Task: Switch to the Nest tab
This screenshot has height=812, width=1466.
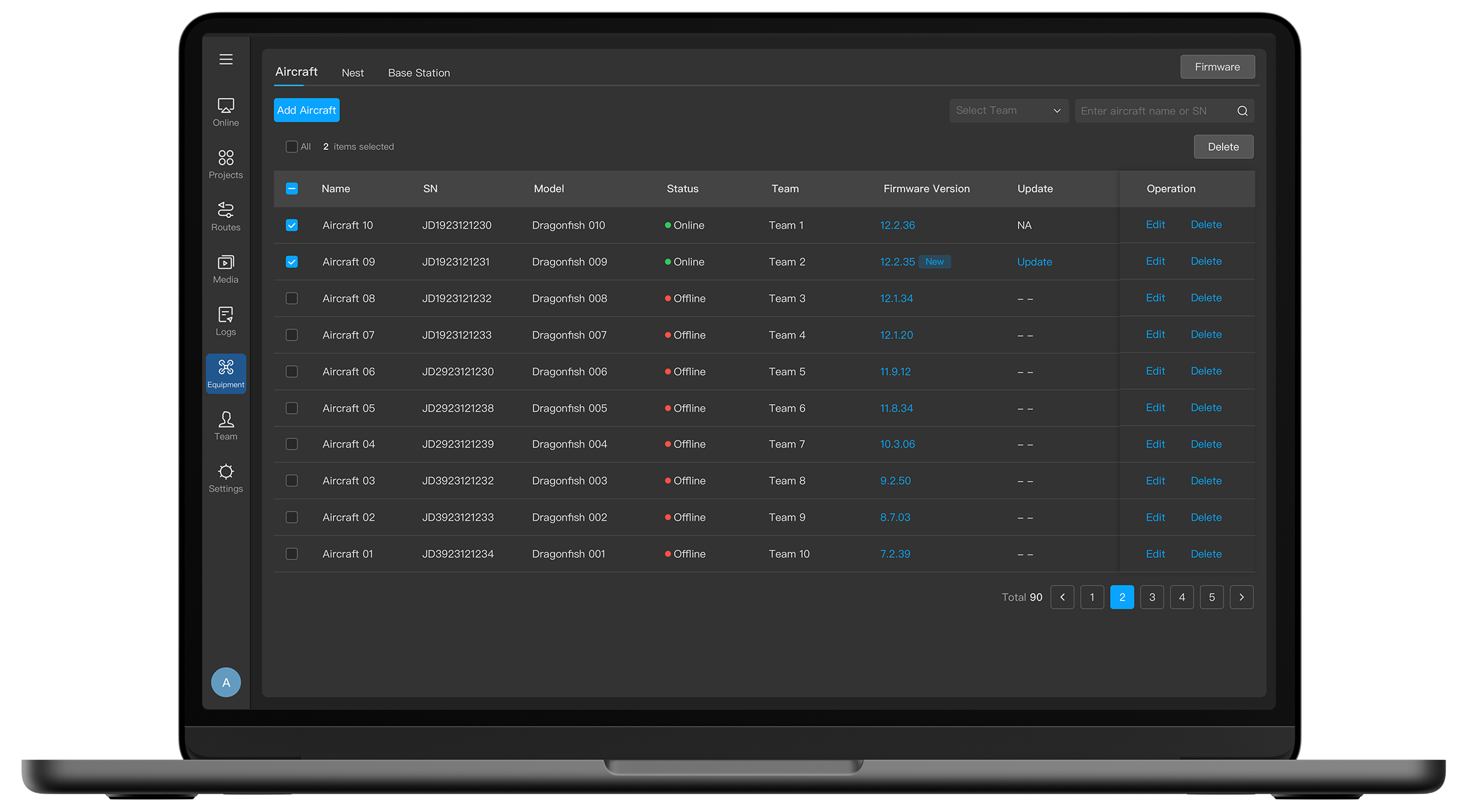Action: (x=352, y=73)
